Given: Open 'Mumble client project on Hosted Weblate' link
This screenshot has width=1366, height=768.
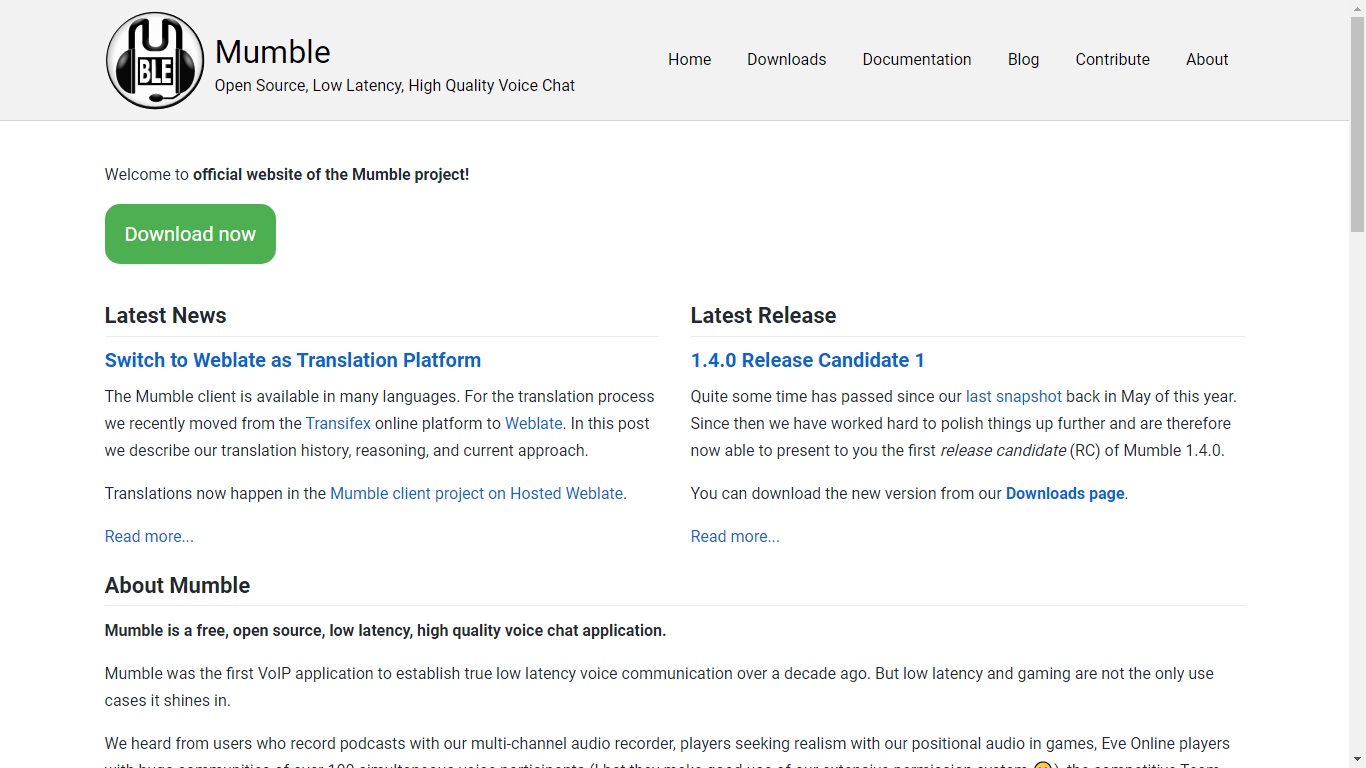Looking at the screenshot, I should tap(477, 493).
